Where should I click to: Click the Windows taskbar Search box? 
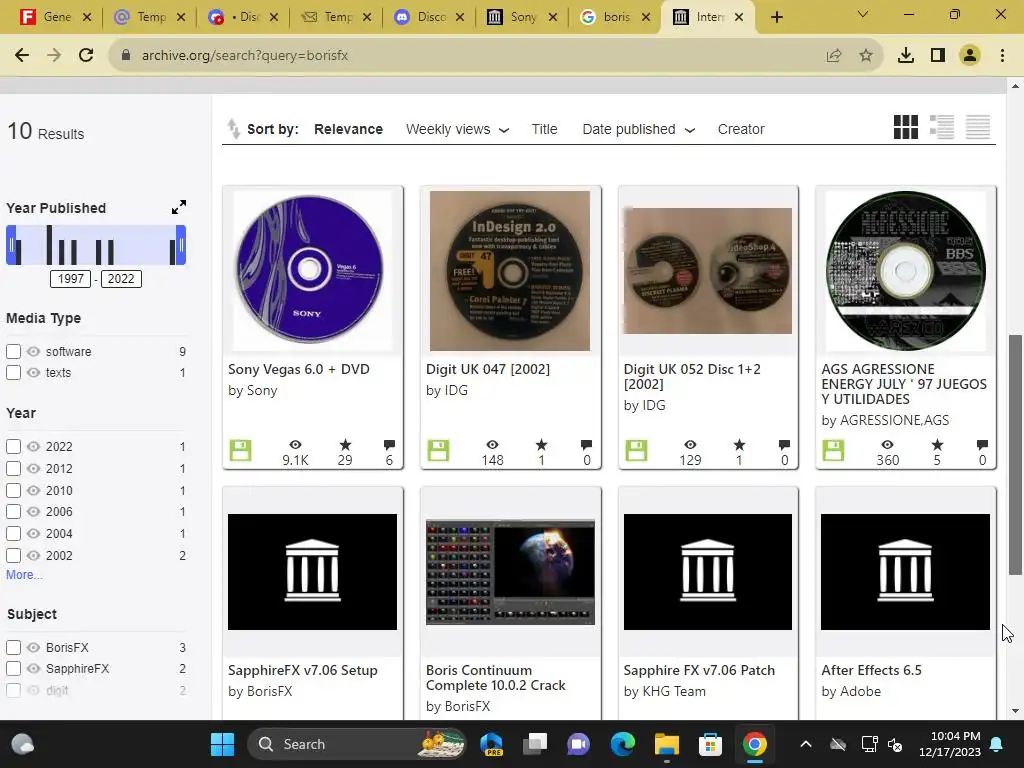click(357, 744)
